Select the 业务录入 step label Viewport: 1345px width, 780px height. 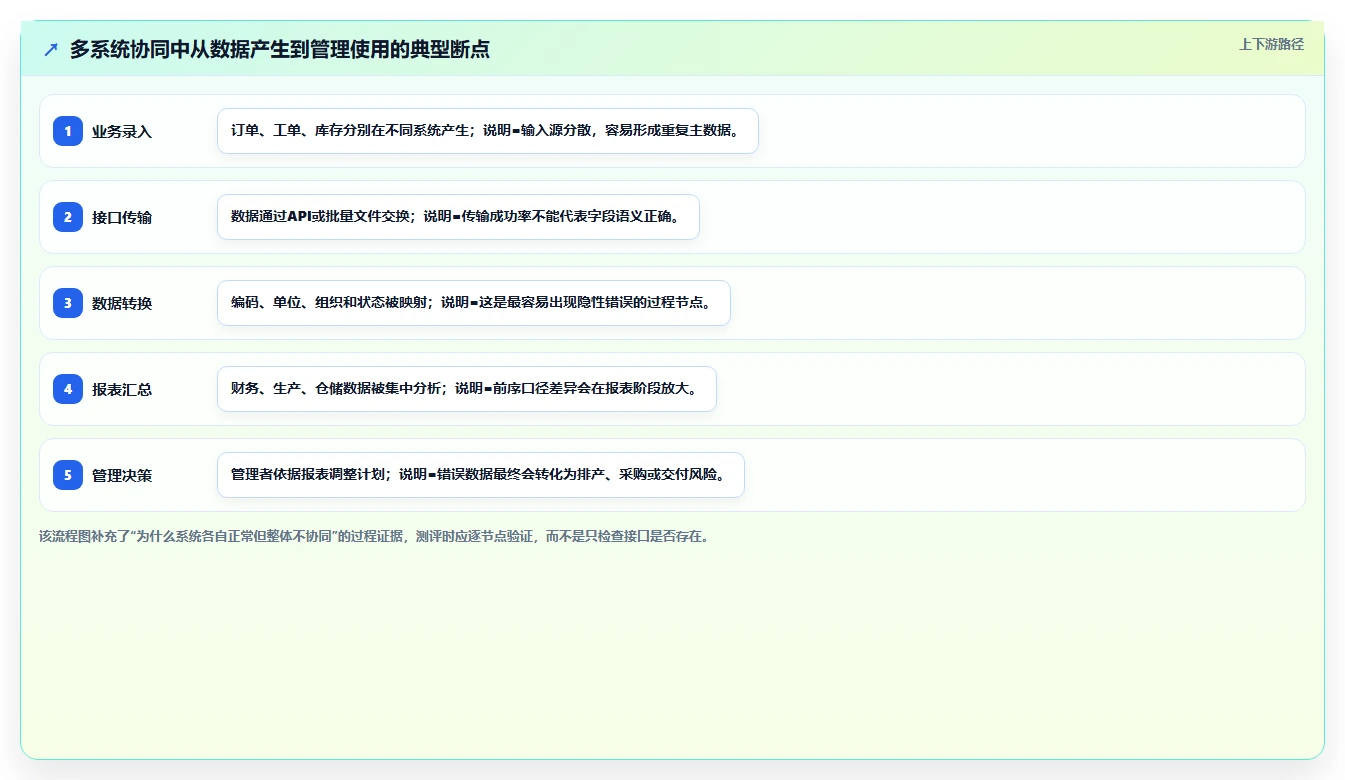click(122, 131)
